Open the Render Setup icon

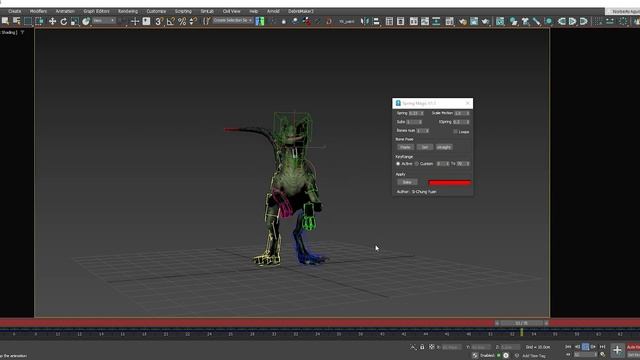click(x=462, y=21)
